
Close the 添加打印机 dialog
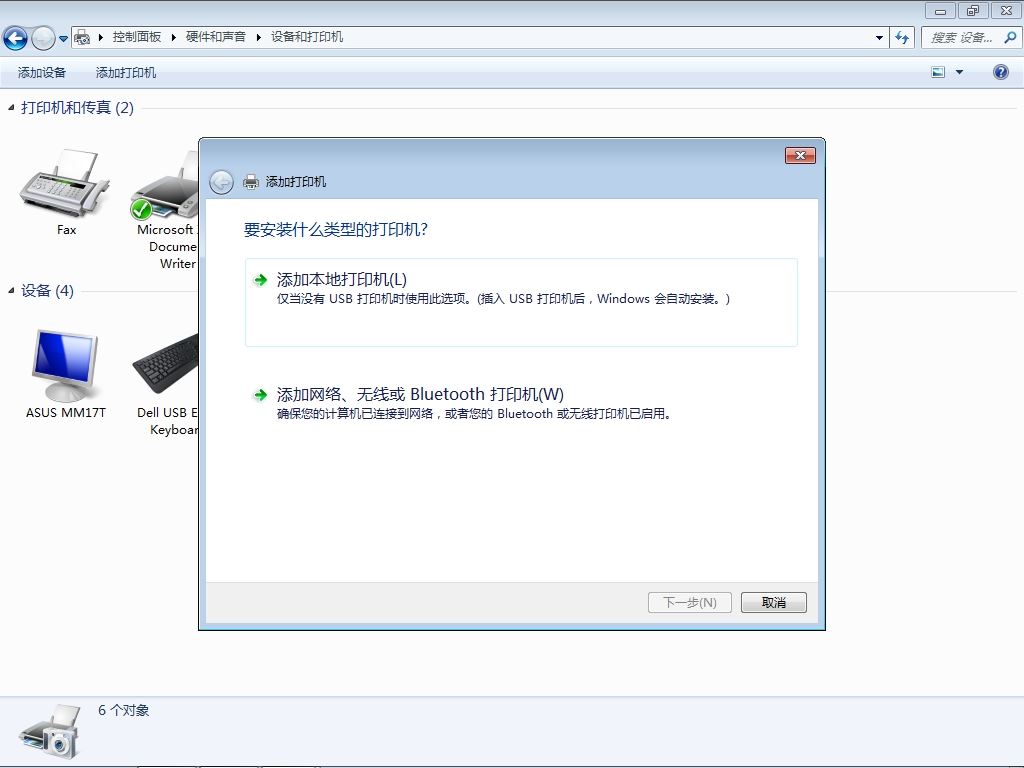(800, 155)
